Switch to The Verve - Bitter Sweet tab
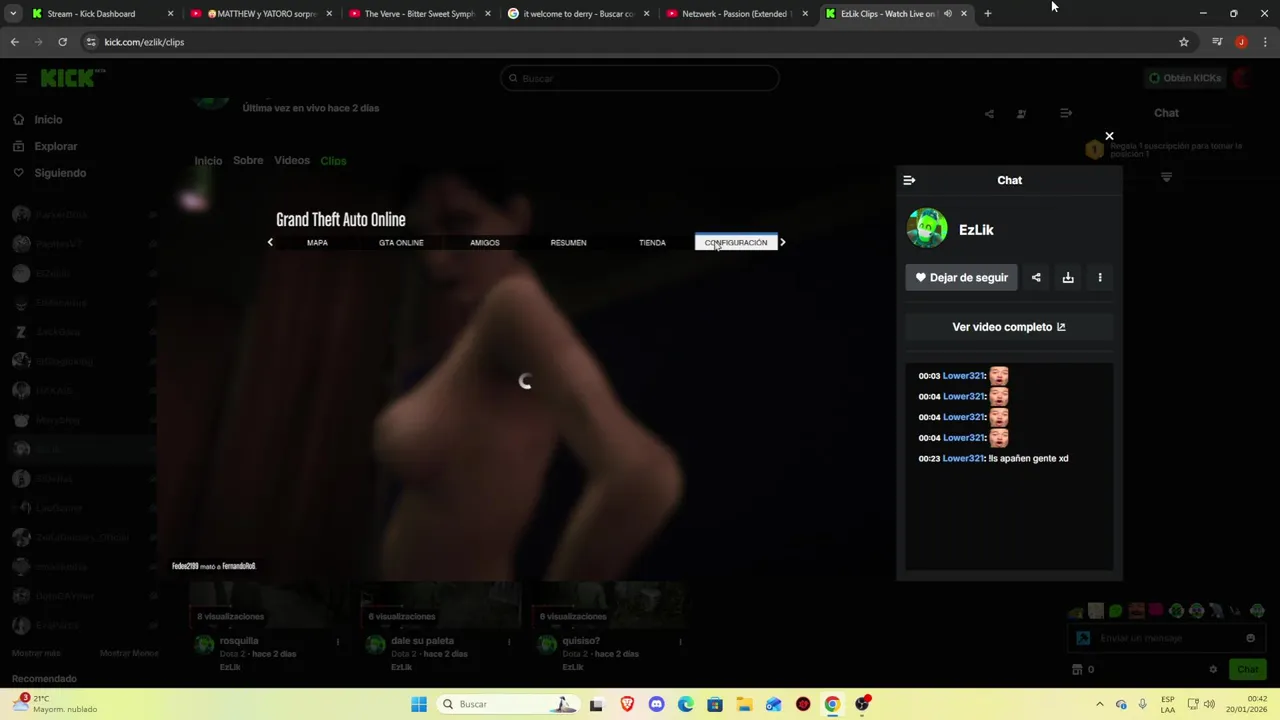The image size is (1280, 720). (x=420, y=14)
